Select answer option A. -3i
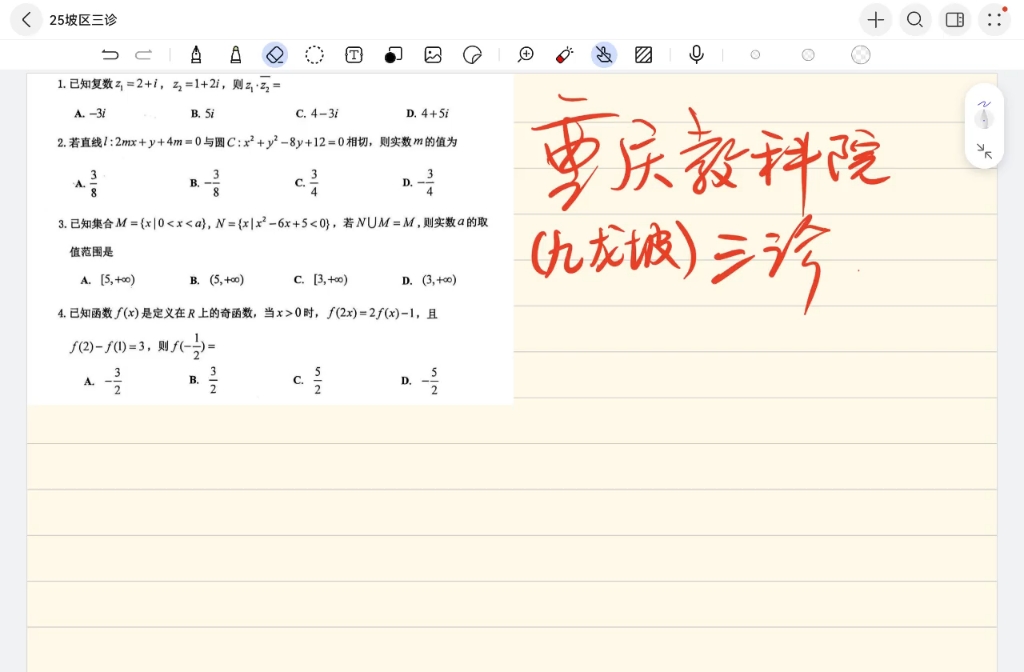Viewport: 1024px width, 672px height. tap(90, 114)
